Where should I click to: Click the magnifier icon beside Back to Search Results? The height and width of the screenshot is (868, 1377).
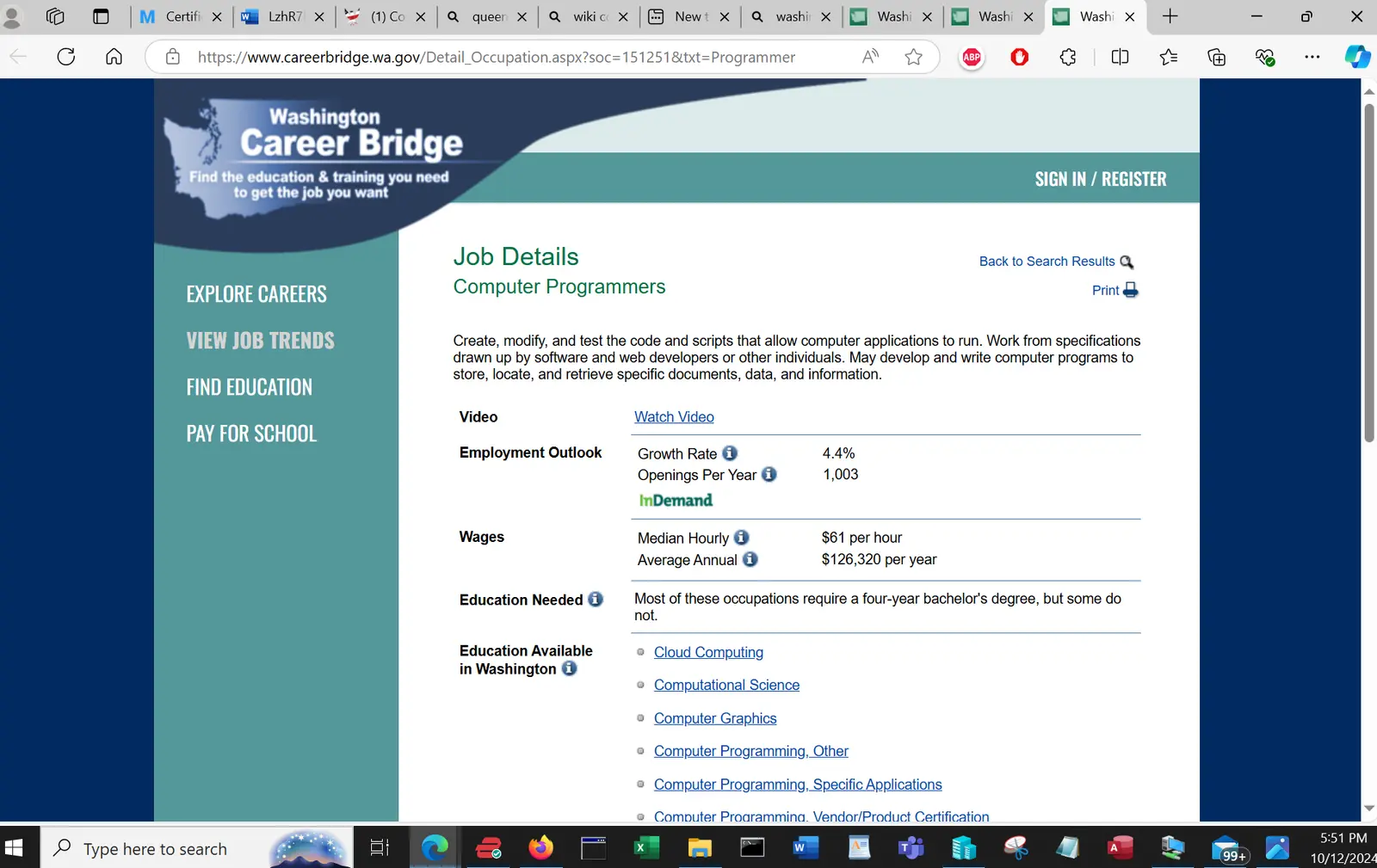1127,262
